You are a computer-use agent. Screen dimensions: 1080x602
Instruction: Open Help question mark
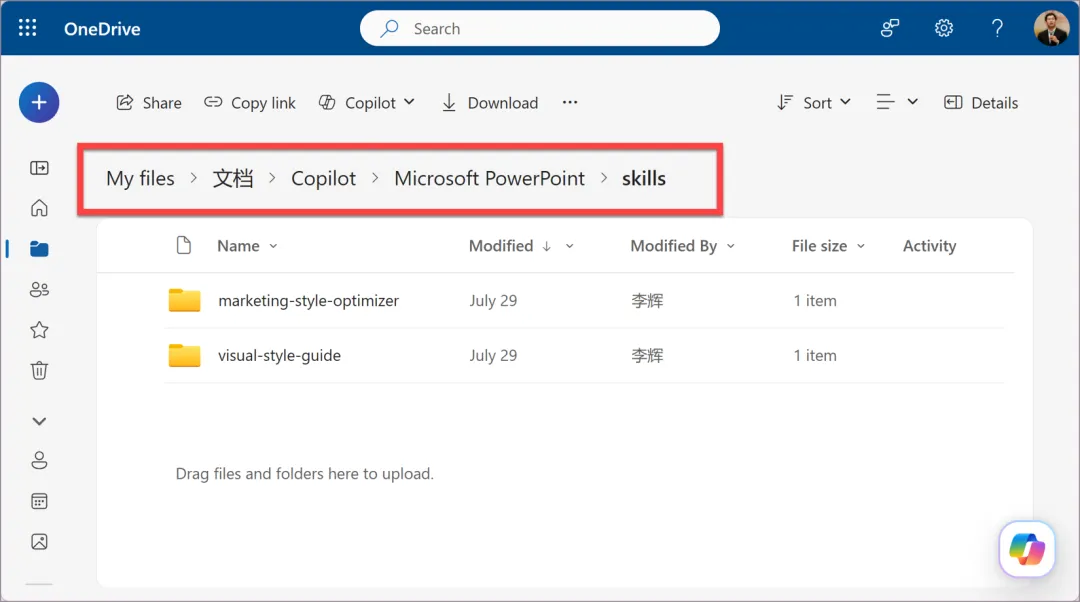click(x=997, y=28)
